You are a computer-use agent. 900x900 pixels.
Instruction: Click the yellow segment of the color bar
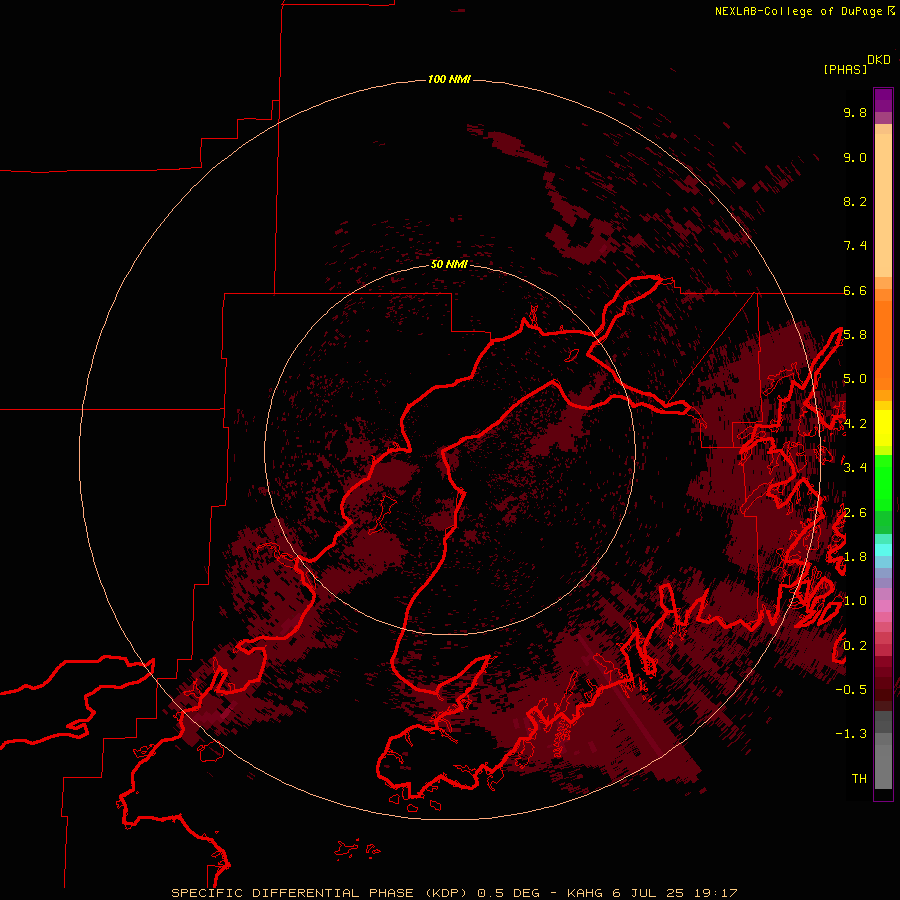[x=883, y=428]
